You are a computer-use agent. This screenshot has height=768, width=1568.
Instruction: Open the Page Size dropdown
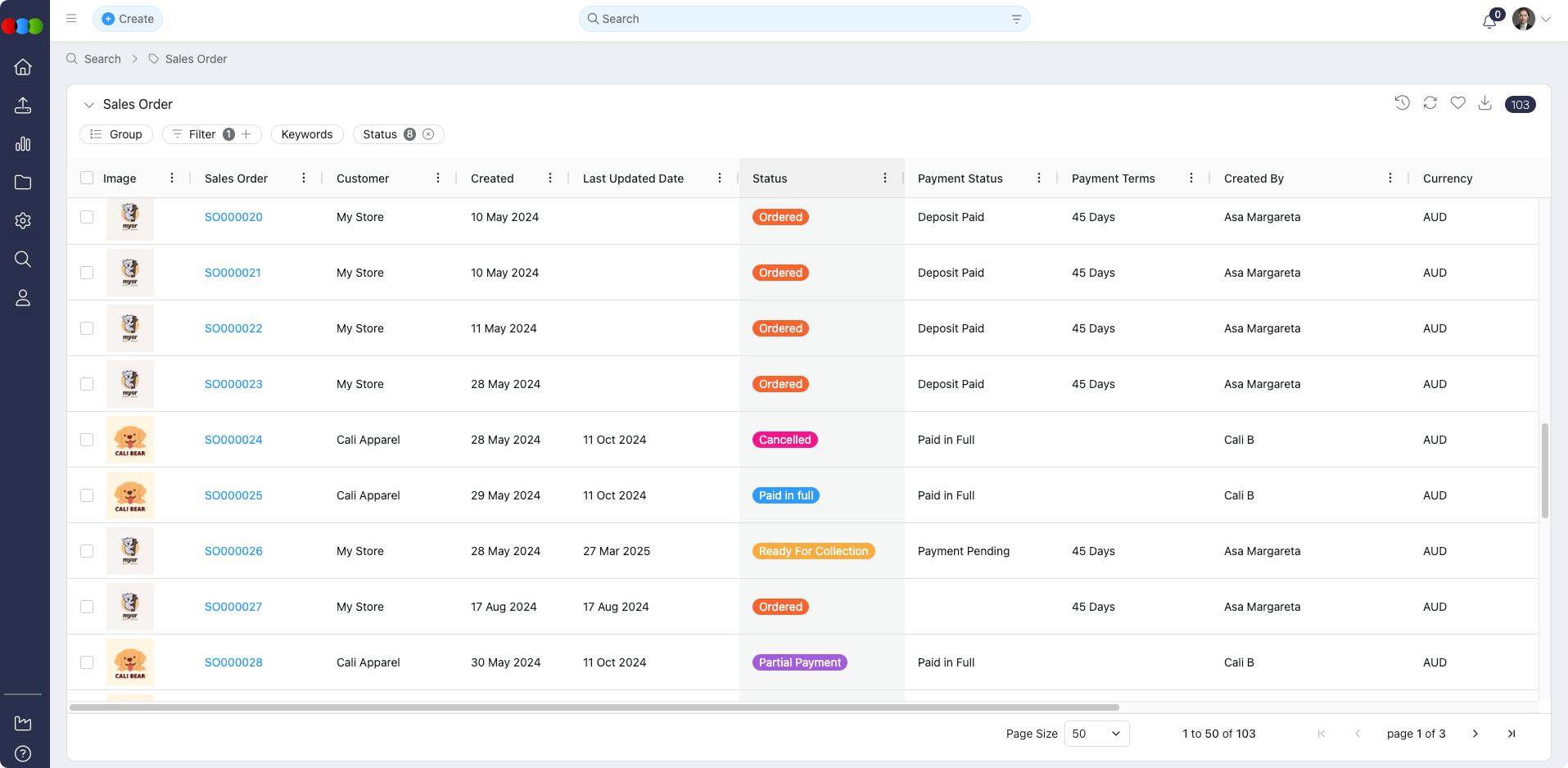tap(1096, 734)
